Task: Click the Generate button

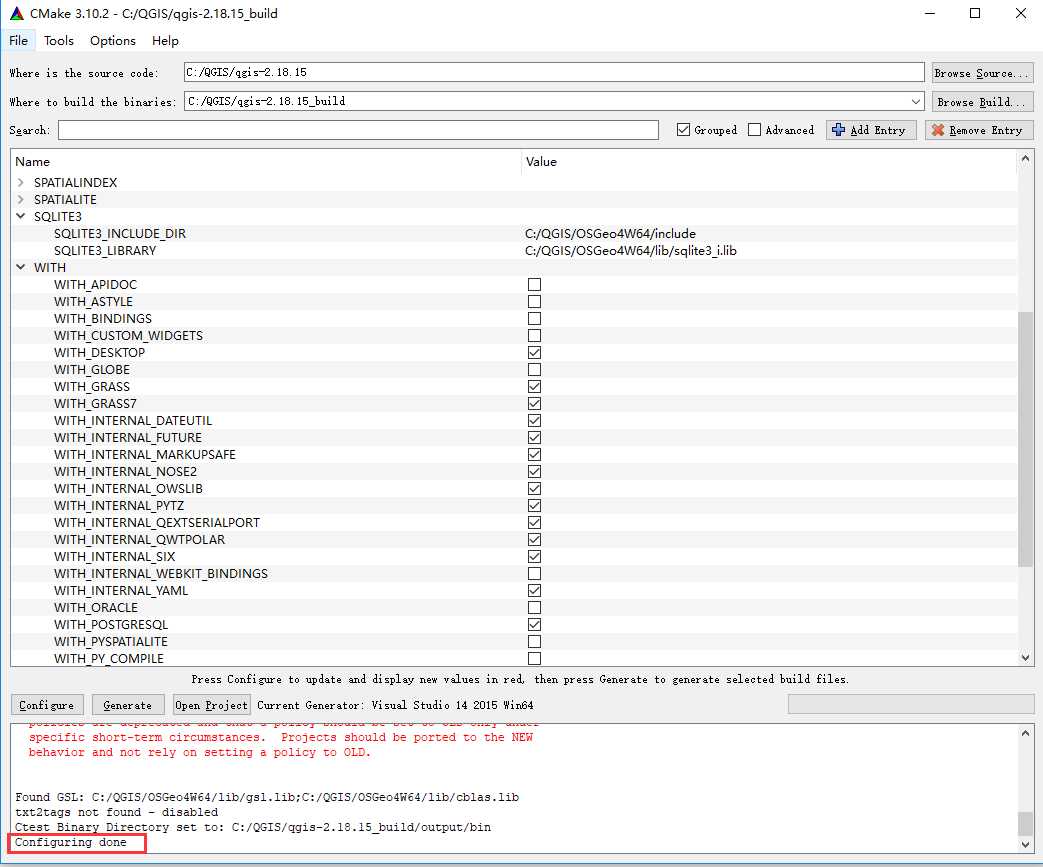Action: point(127,705)
